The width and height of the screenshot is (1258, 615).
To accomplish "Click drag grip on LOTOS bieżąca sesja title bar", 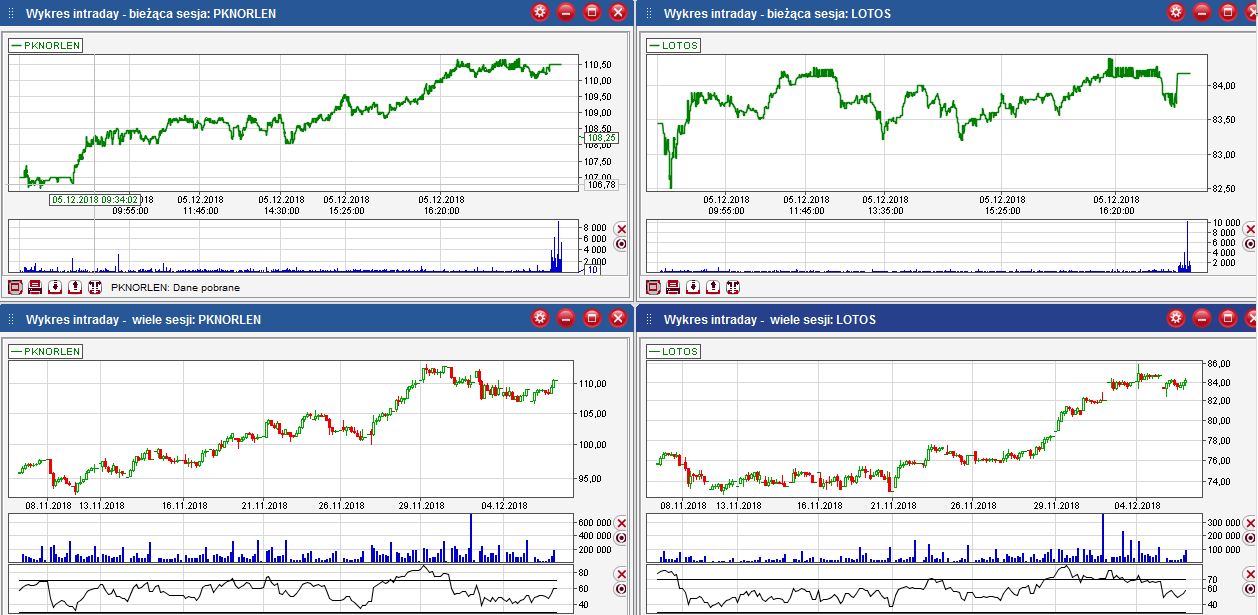I will [x=647, y=14].
